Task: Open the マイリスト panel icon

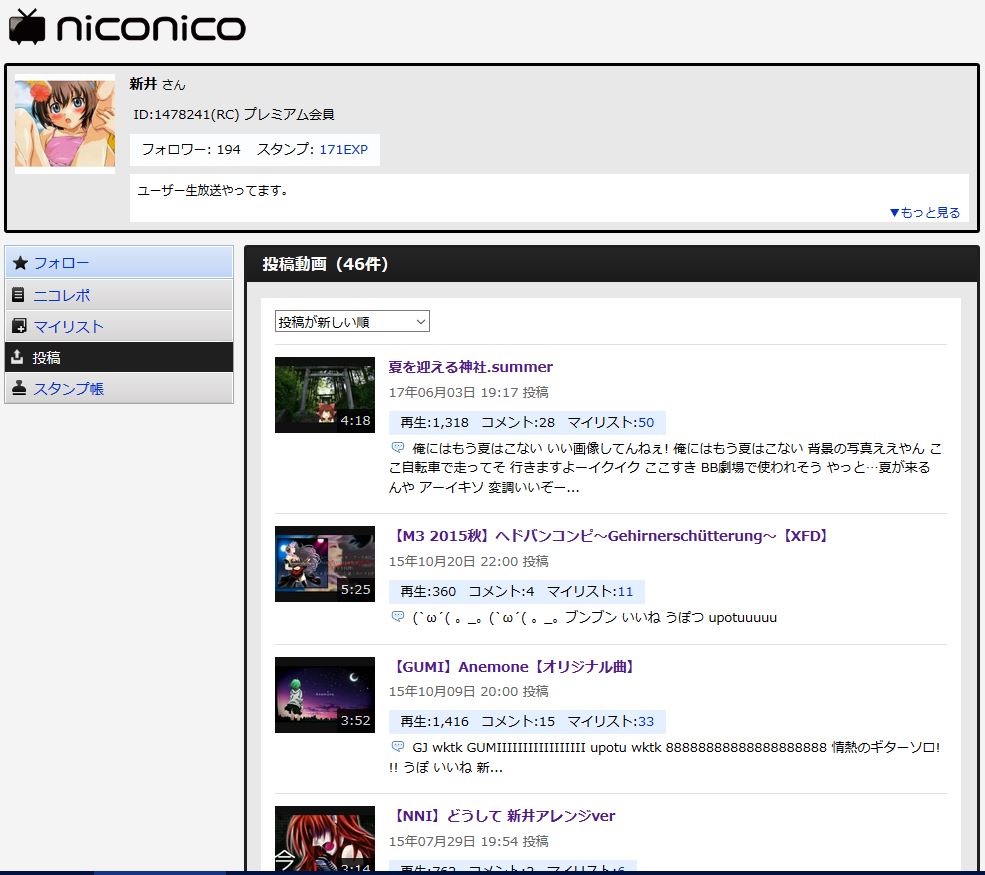Action: (21, 325)
